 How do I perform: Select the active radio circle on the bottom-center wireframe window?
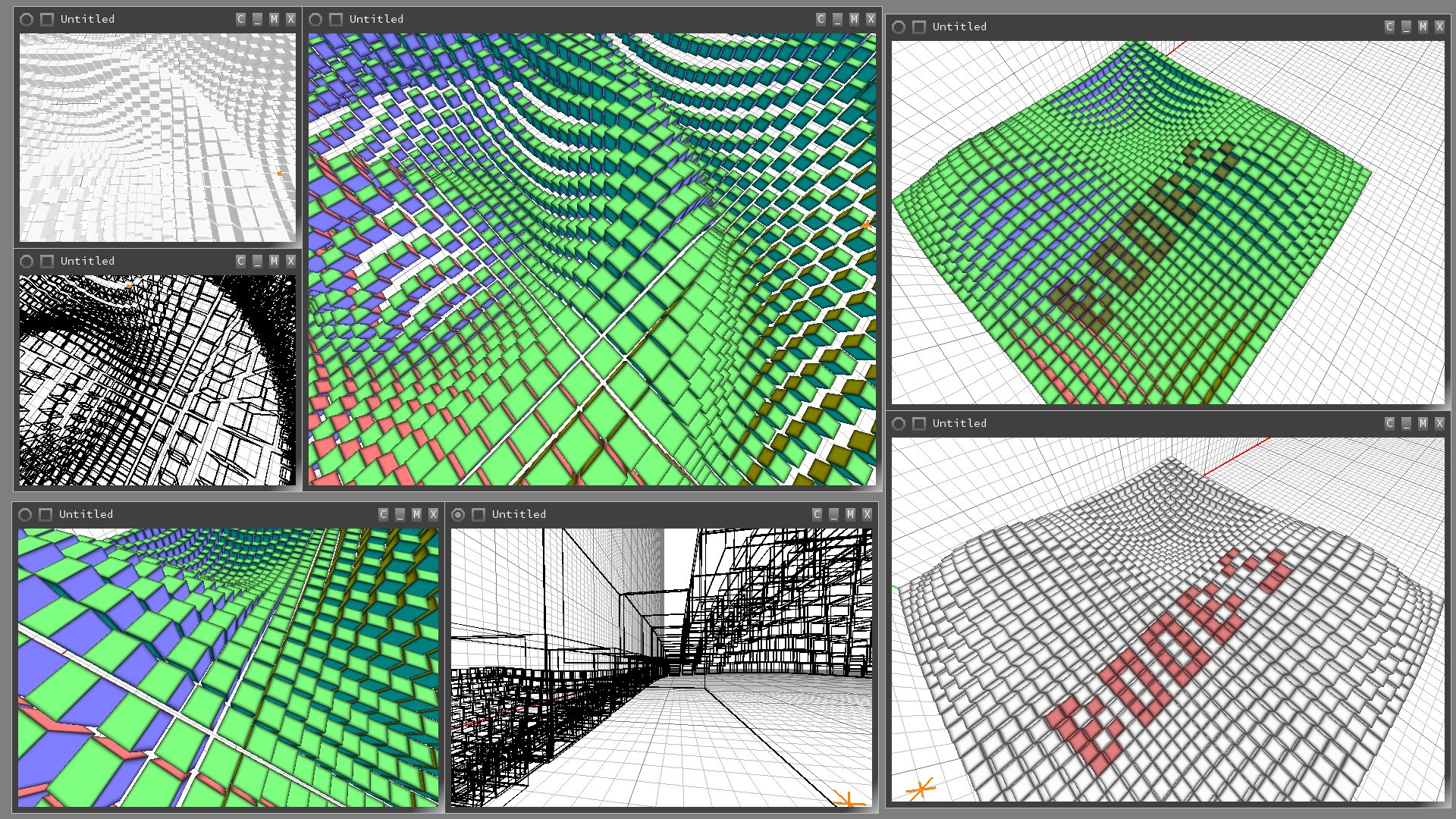pyautogui.click(x=458, y=514)
